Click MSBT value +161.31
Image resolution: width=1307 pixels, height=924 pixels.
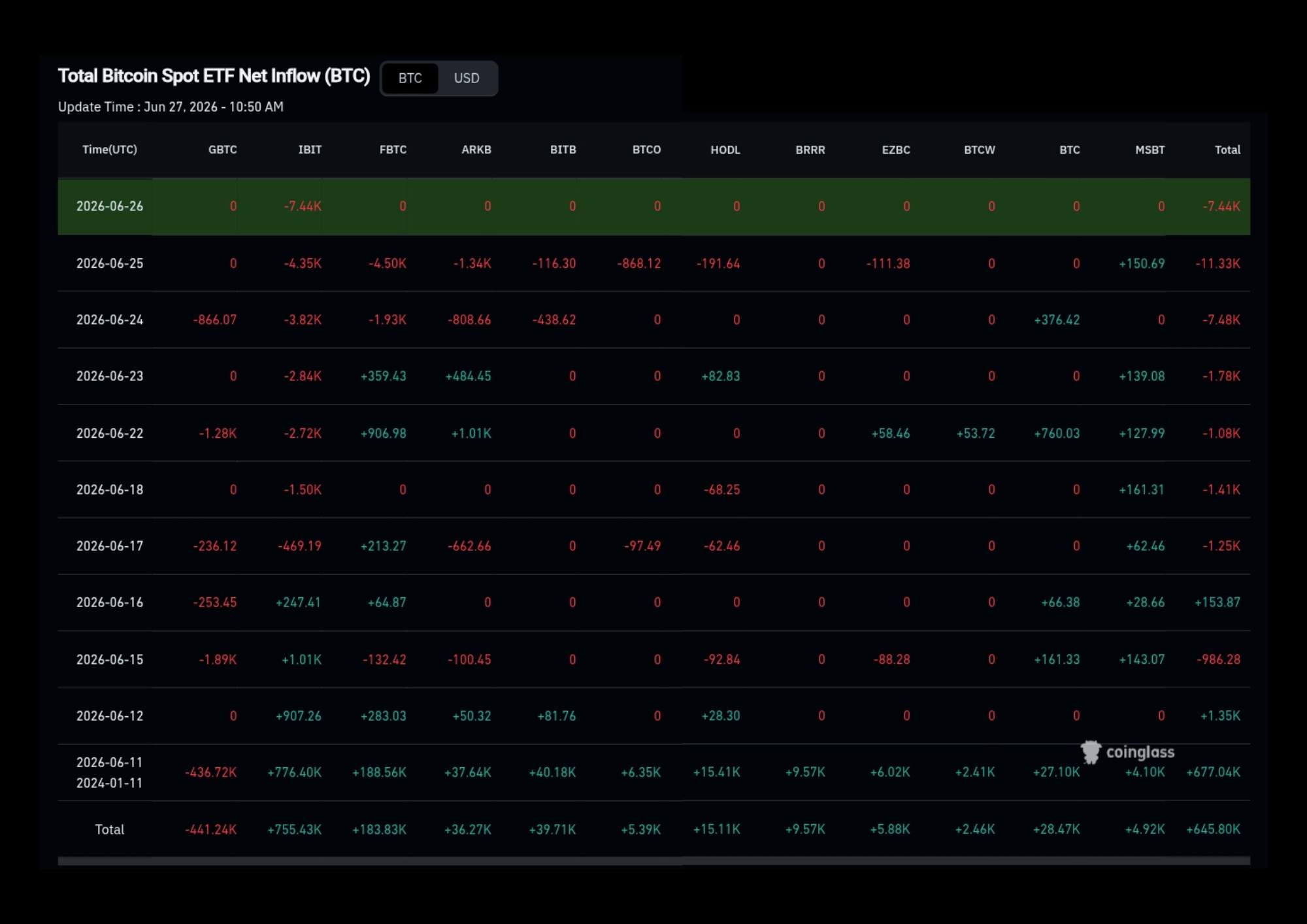click(1142, 489)
